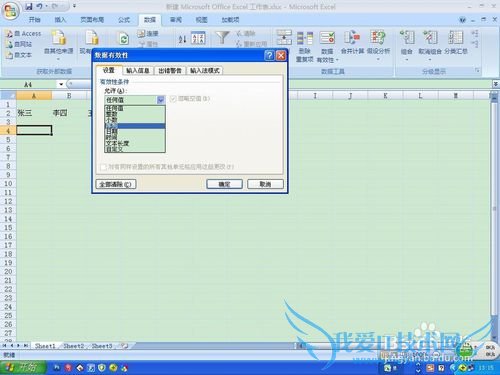Choose 小数 from the allow list
Image resolution: width=500 pixels, height=375 pixels.
[x=135, y=120]
